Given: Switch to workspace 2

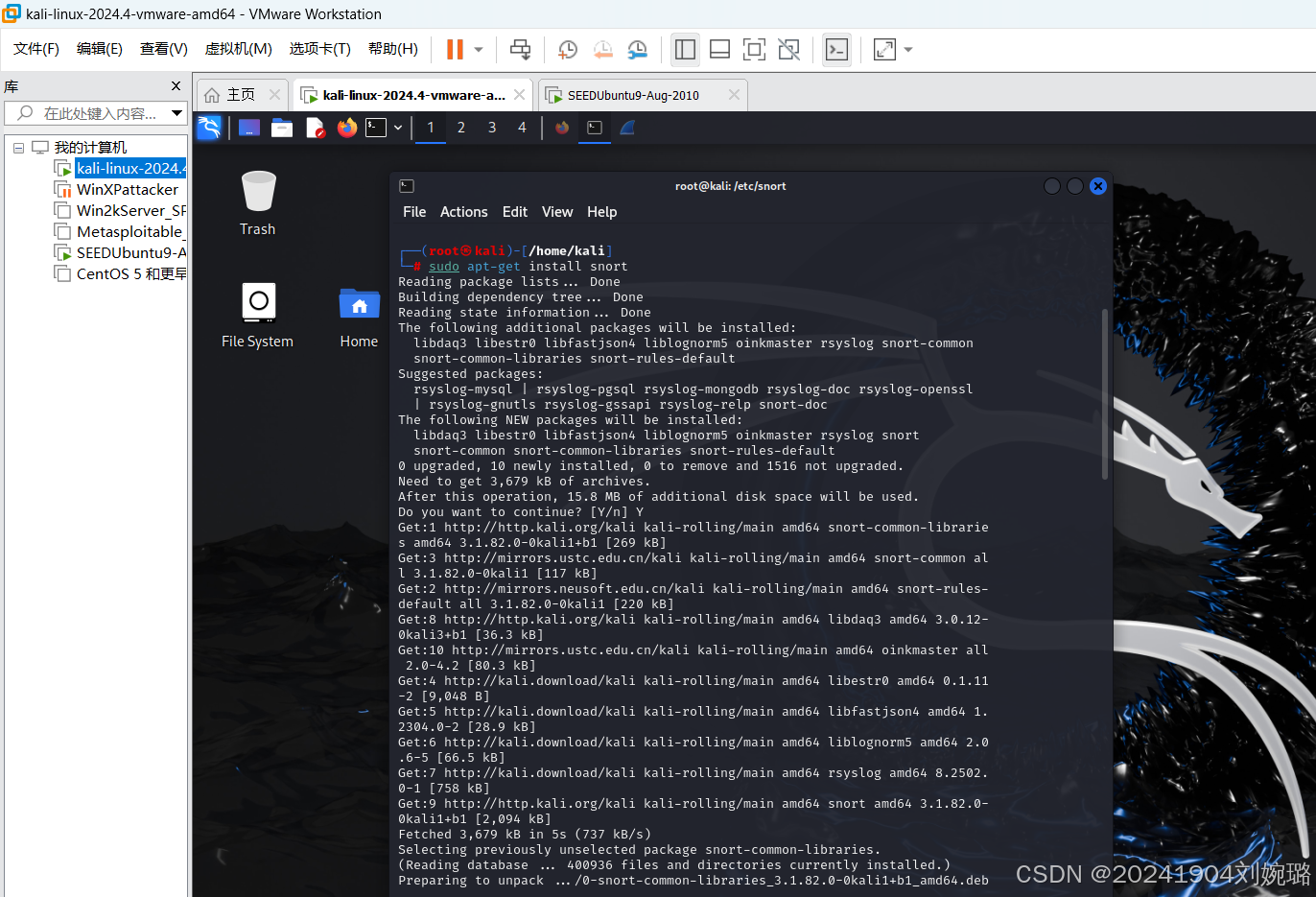Looking at the screenshot, I should (x=461, y=128).
